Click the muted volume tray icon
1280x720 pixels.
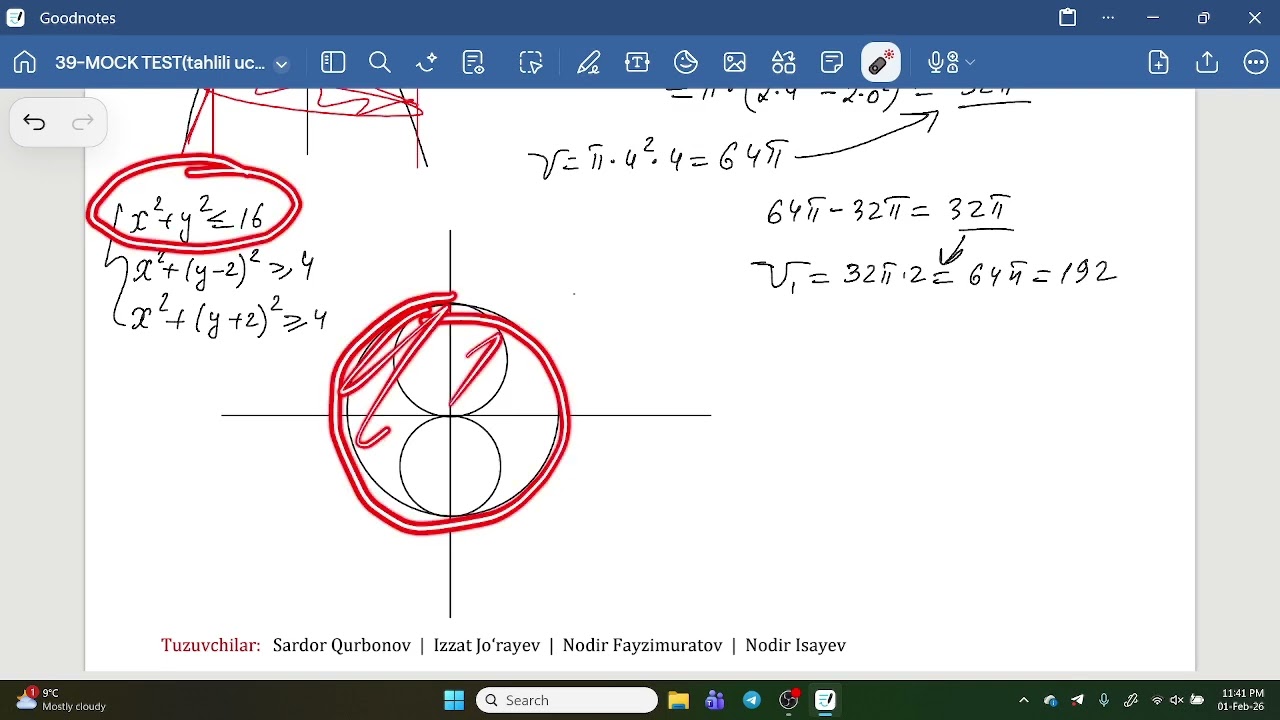(x=1177, y=700)
